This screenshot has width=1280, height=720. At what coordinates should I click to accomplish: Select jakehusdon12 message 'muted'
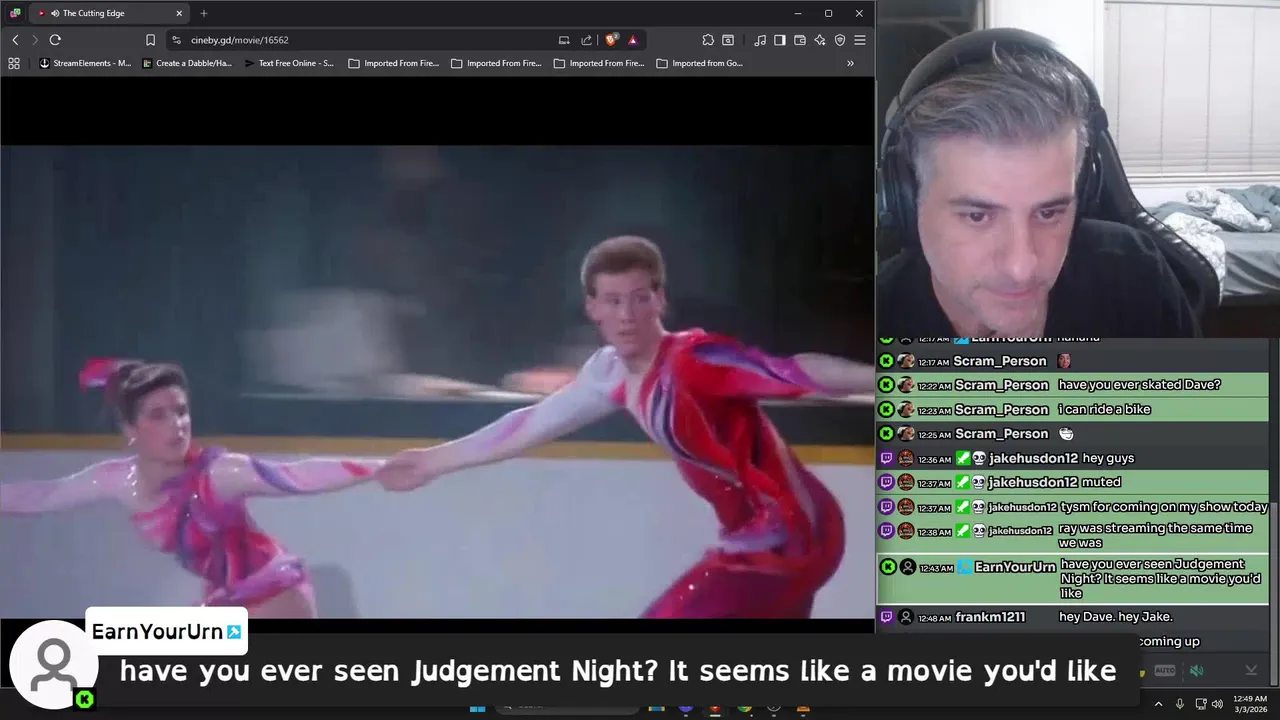[x=1101, y=482]
